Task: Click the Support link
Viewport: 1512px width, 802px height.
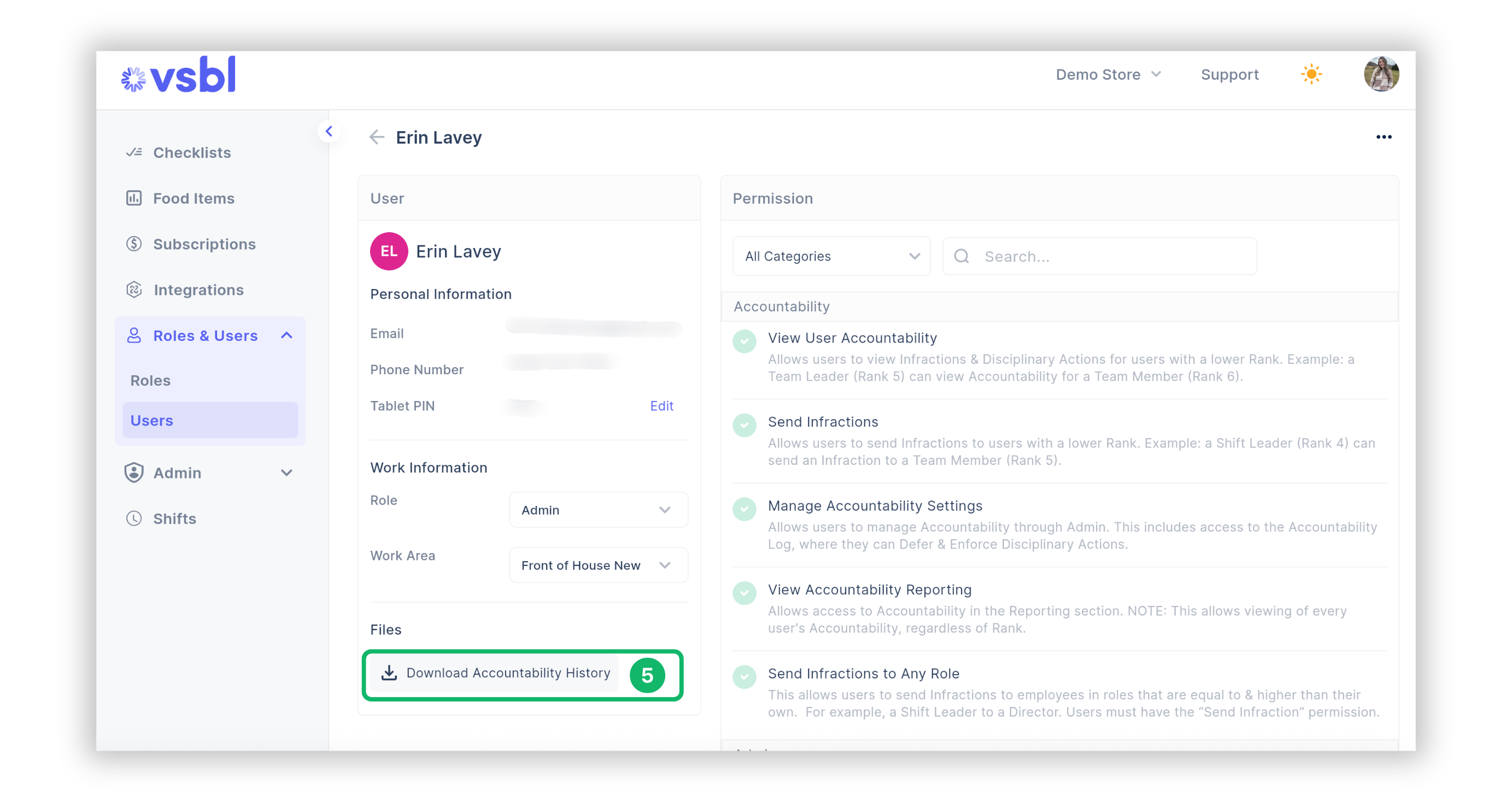Action: click(x=1229, y=74)
